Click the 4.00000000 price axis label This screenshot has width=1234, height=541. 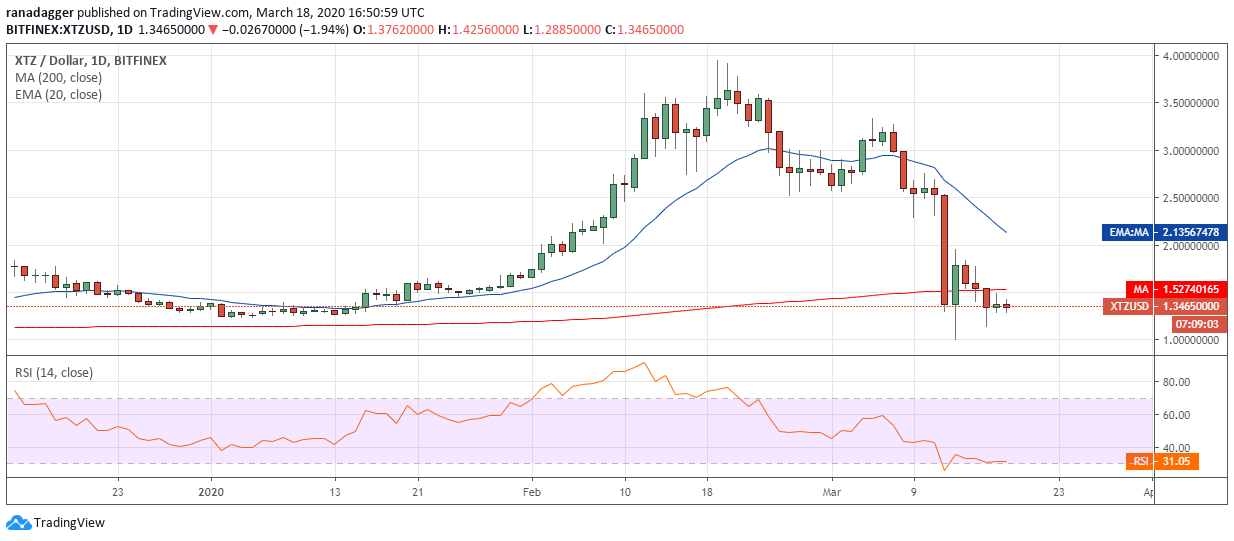tap(1189, 57)
